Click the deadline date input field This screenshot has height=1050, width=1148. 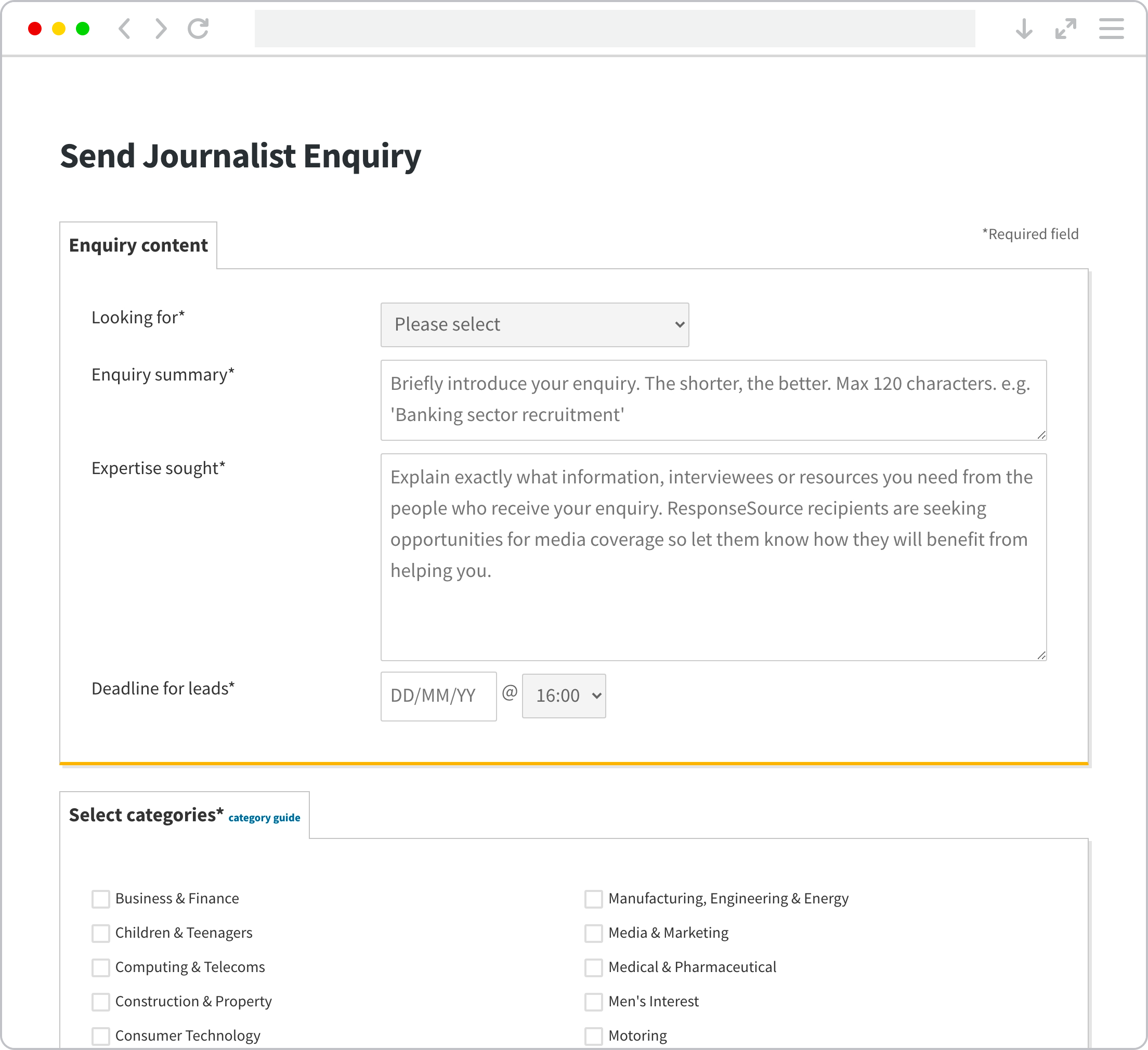coord(437,695)
